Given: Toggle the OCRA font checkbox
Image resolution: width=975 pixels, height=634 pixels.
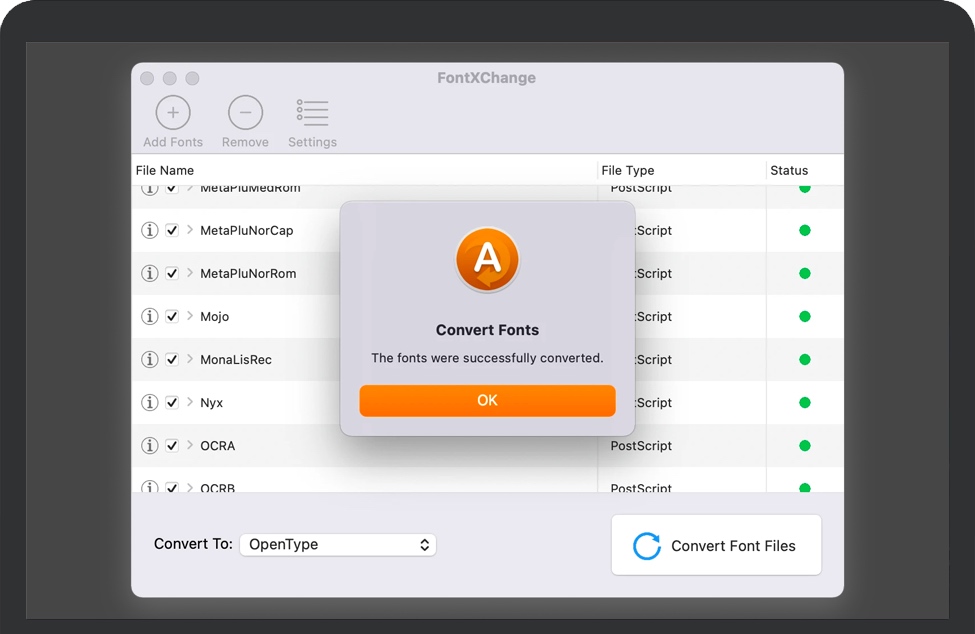Looking at the screenshot, I should 172,445.
